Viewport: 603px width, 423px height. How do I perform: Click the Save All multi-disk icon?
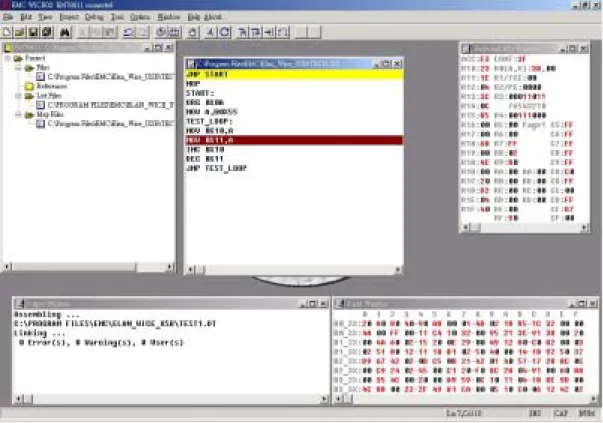pyautogui.click(x=47, y=32)
